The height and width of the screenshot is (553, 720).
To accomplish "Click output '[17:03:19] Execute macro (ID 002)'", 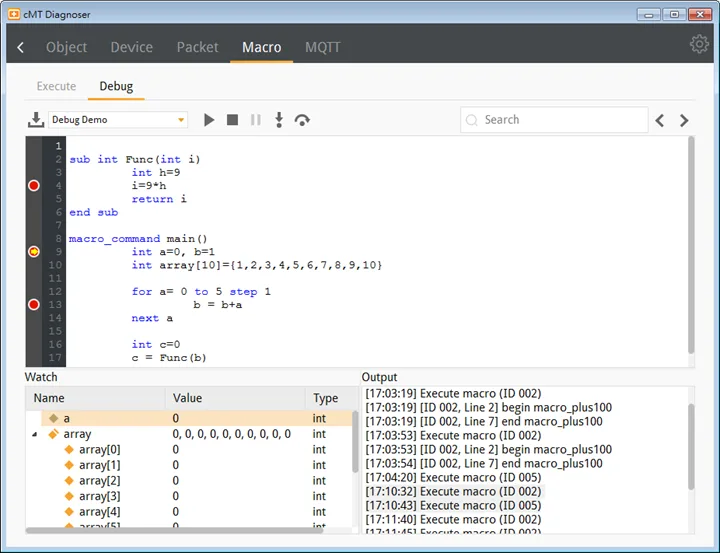I will [x=453, y=394].
